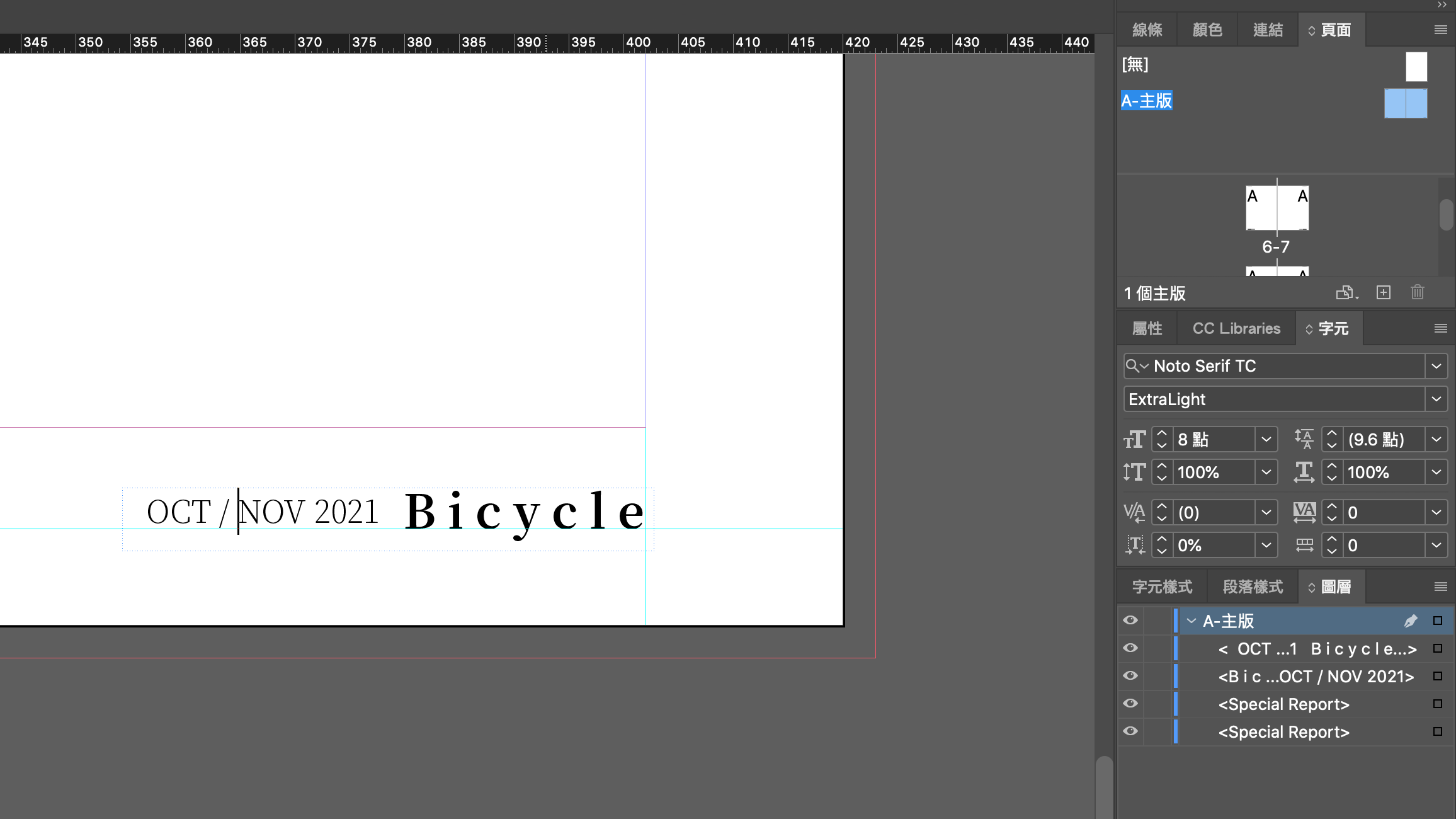Toggle visibility of first Special Report item
Image resolution: width=1456 pixels, height=819 pixels.
[x=1130, y=704]
